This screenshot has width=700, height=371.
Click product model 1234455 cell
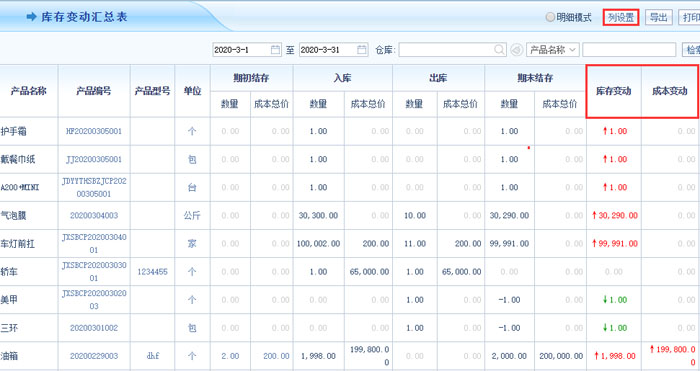point(152,271)
